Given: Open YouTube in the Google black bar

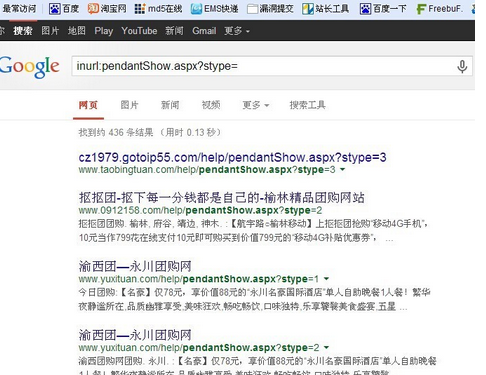Looking at the screenshot, I should coord(139,31).
